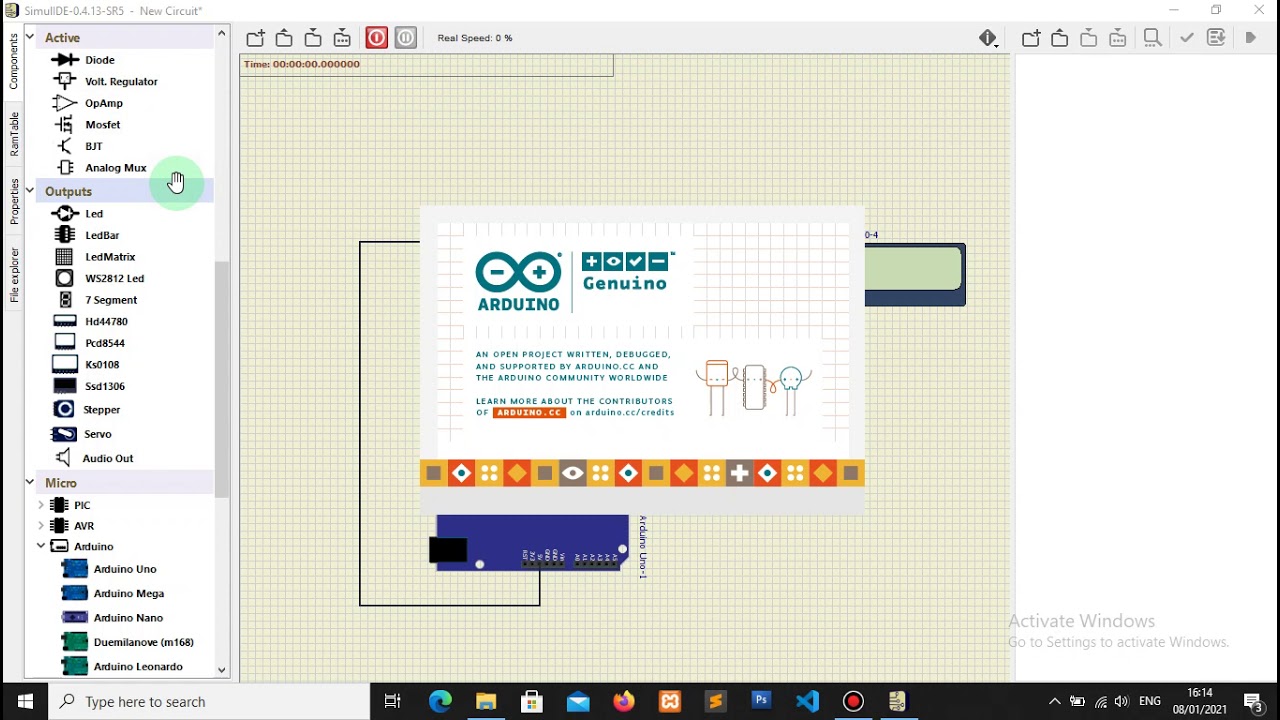The width and height of the screenshot is (1280, 720).
Task: Click the component list vertical scrollbar
Action: (222, 380)
